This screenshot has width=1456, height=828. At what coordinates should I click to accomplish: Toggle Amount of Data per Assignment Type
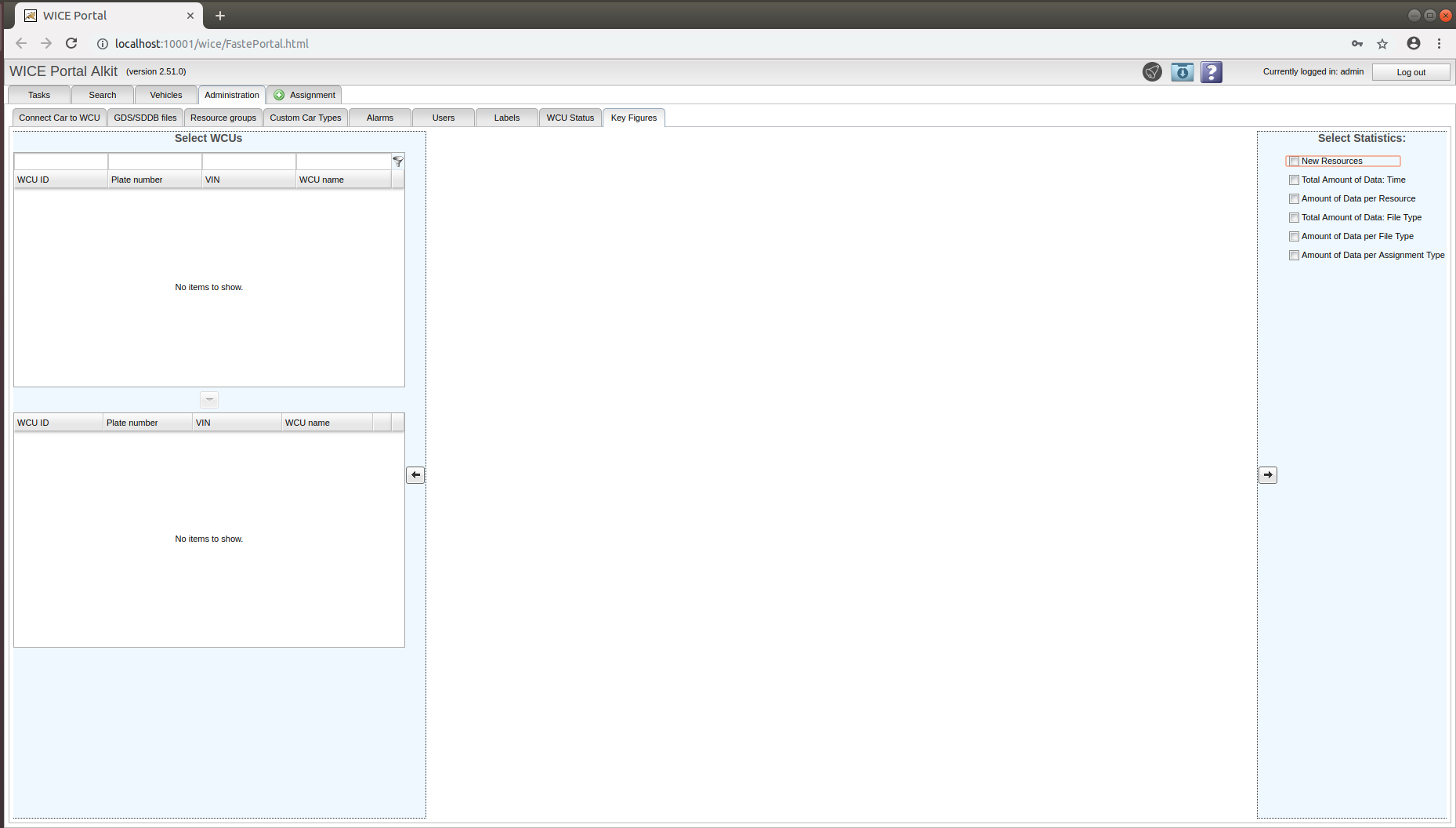point(1294,256)
